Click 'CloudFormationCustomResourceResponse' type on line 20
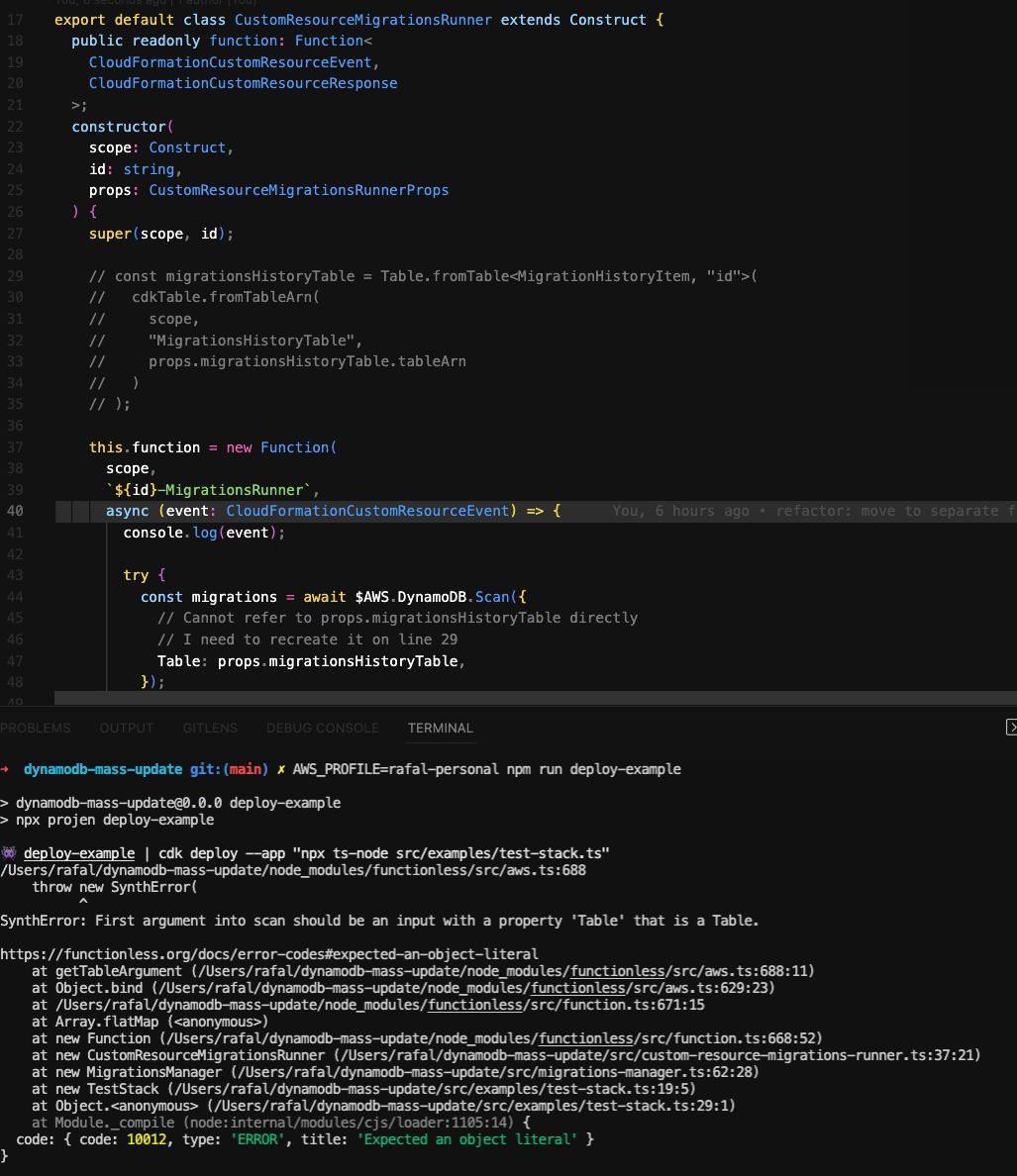The width and height of the screenshot is (1017, 1176). click(x=243, y=83)
